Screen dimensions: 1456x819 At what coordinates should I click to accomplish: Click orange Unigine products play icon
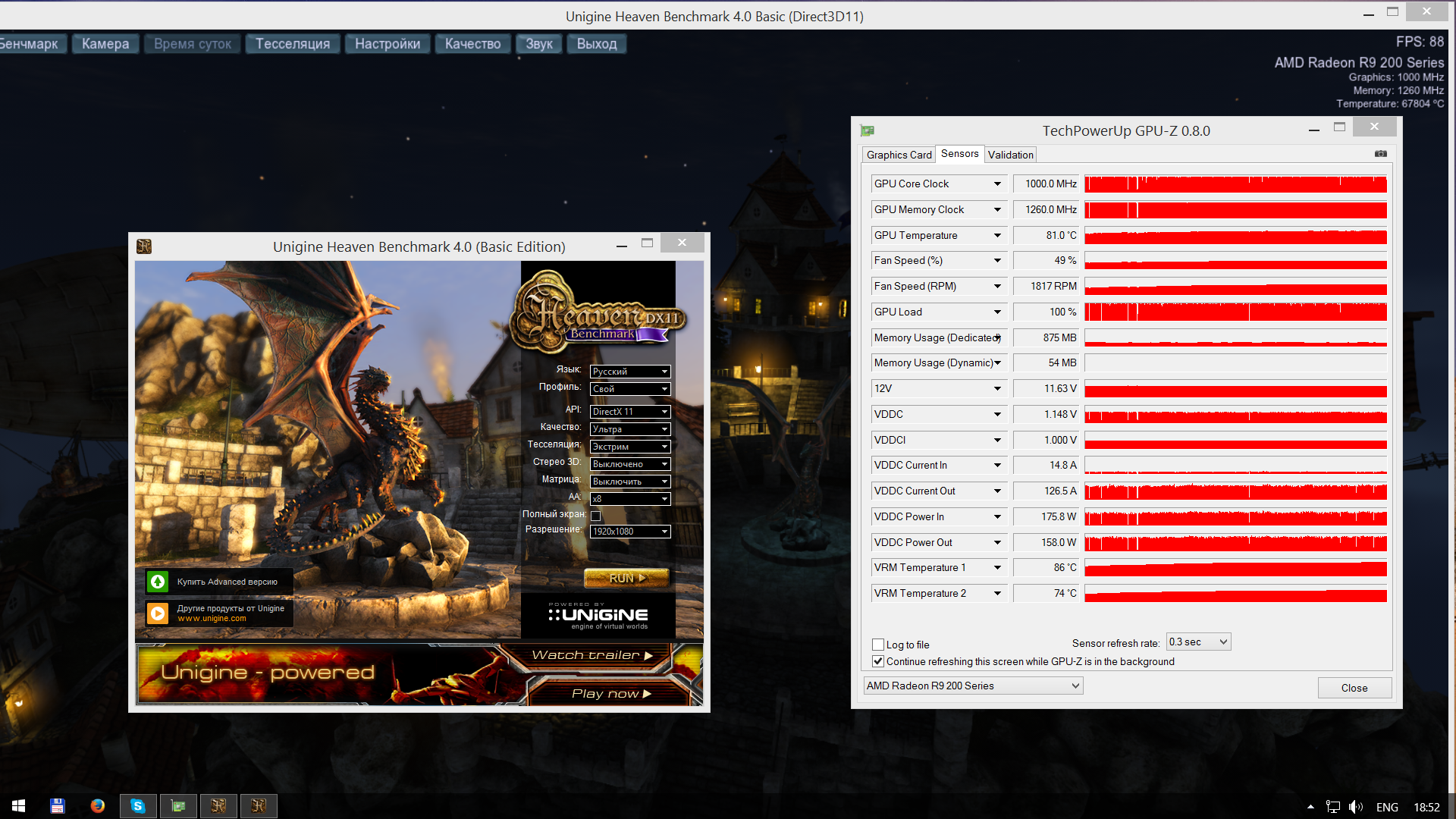pos(158,613)
